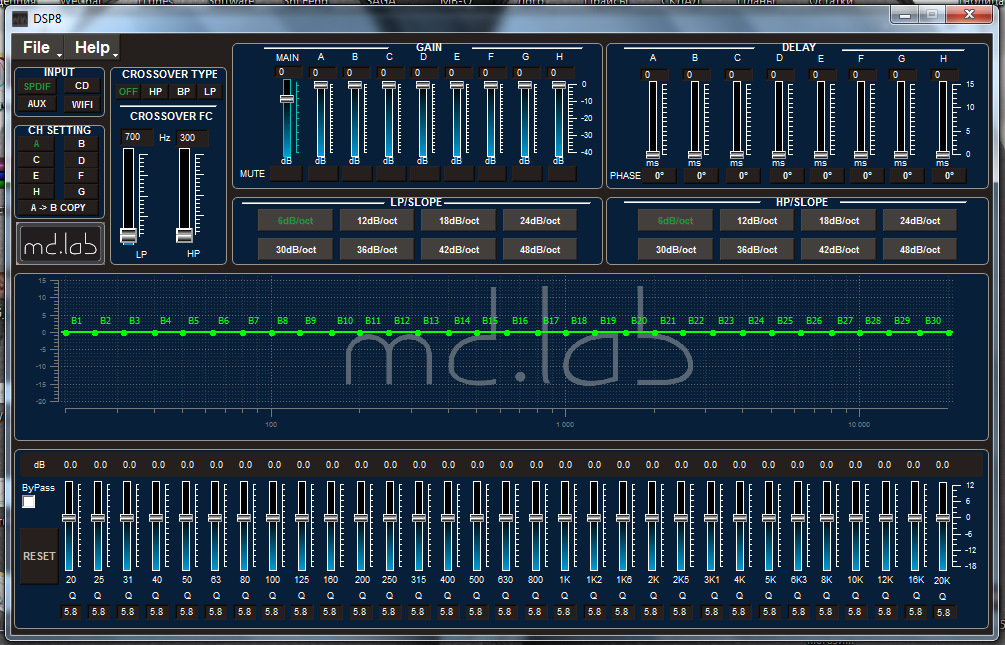Select WIFI input
This screenshot has width=1005, height=645.
click(82, 104)
